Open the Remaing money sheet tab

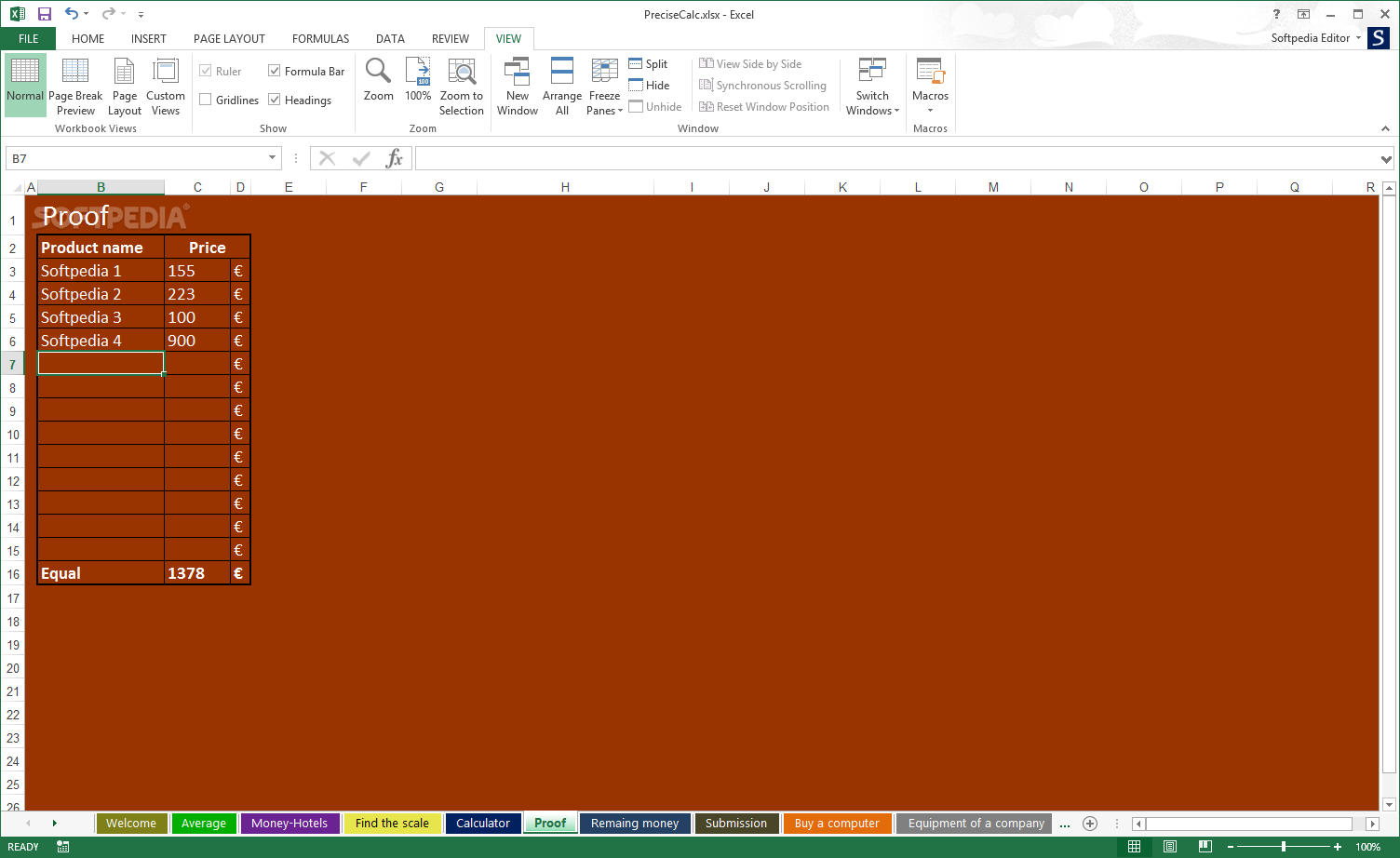[635, 824]
